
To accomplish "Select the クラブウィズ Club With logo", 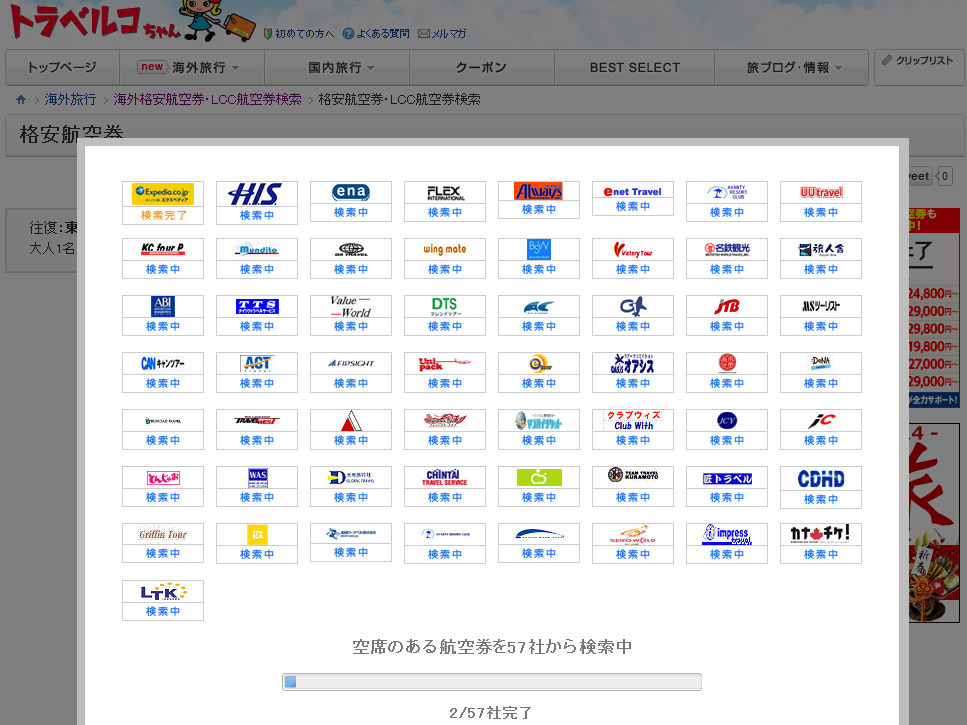I will click(632, 420).
